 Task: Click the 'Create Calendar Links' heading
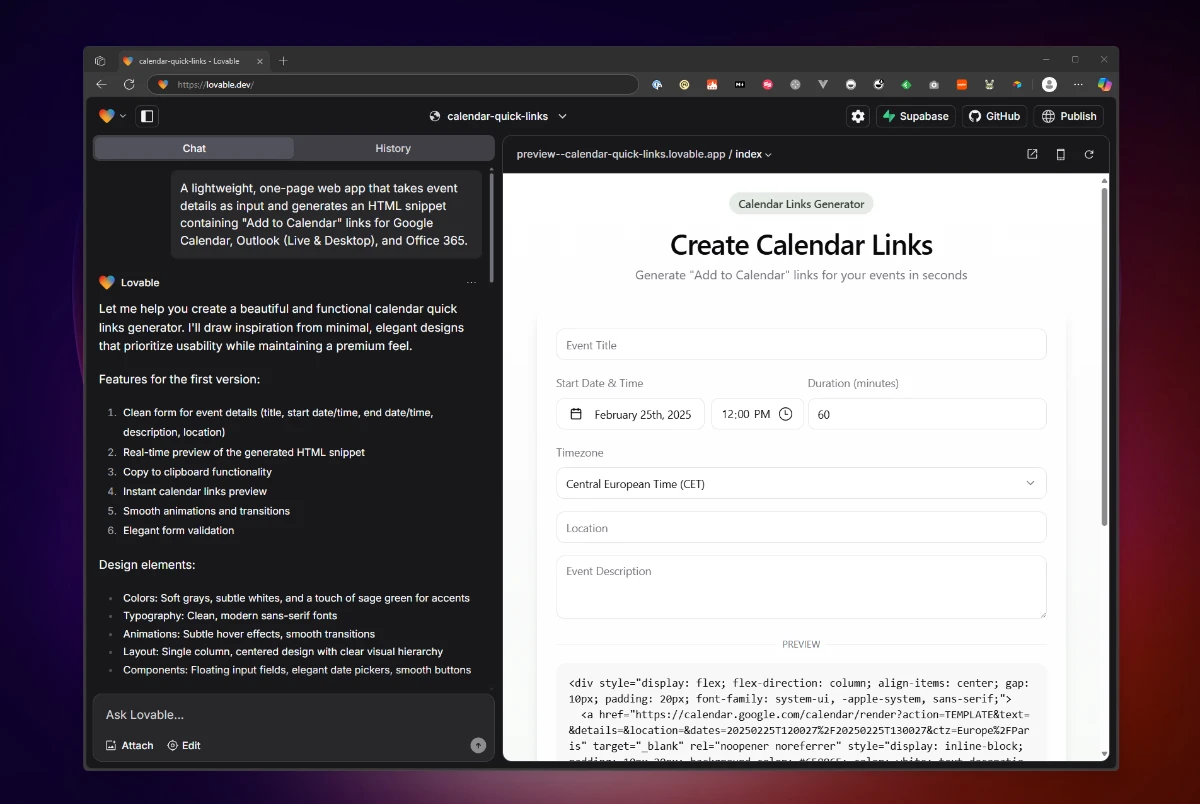click(x=801, y=245)
